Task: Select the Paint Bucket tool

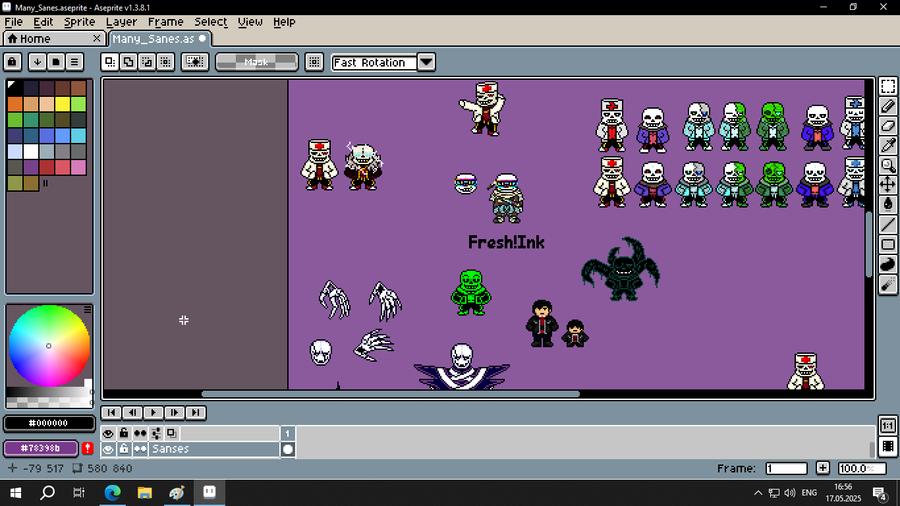Action: click(887, 205)
